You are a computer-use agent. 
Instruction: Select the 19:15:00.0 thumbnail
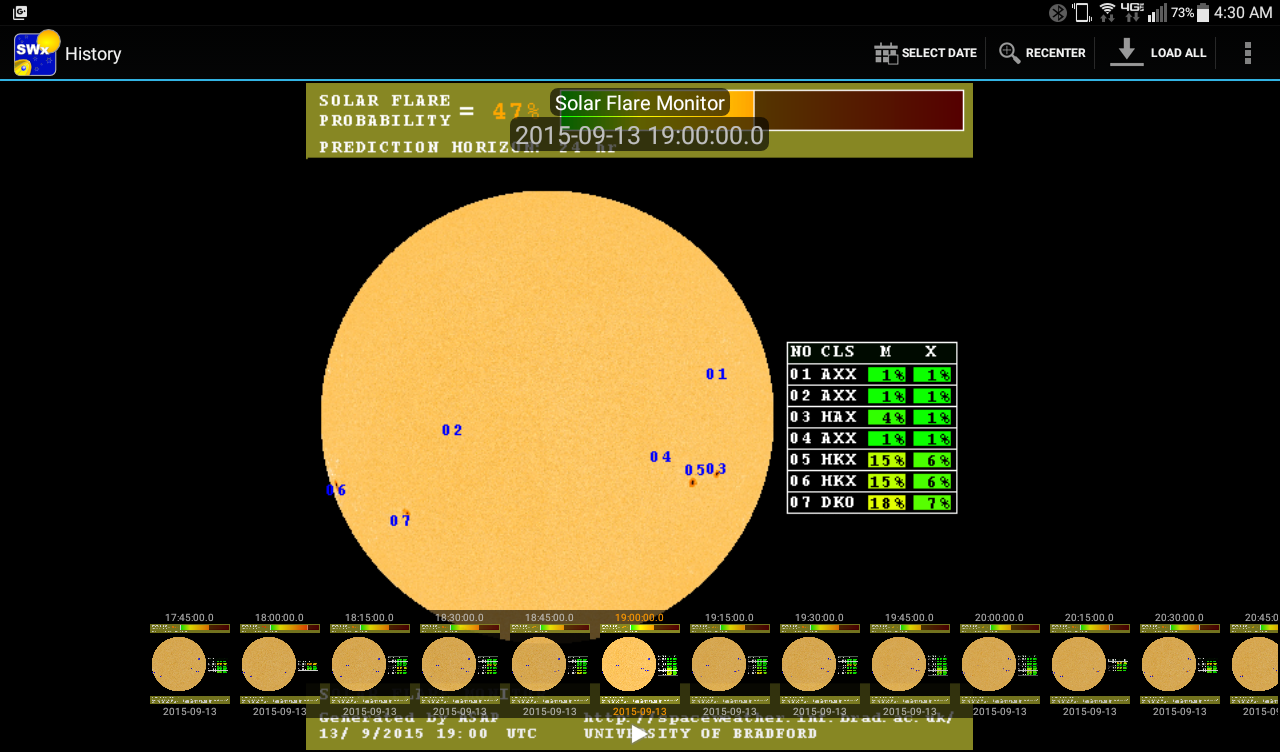(729, 663)
